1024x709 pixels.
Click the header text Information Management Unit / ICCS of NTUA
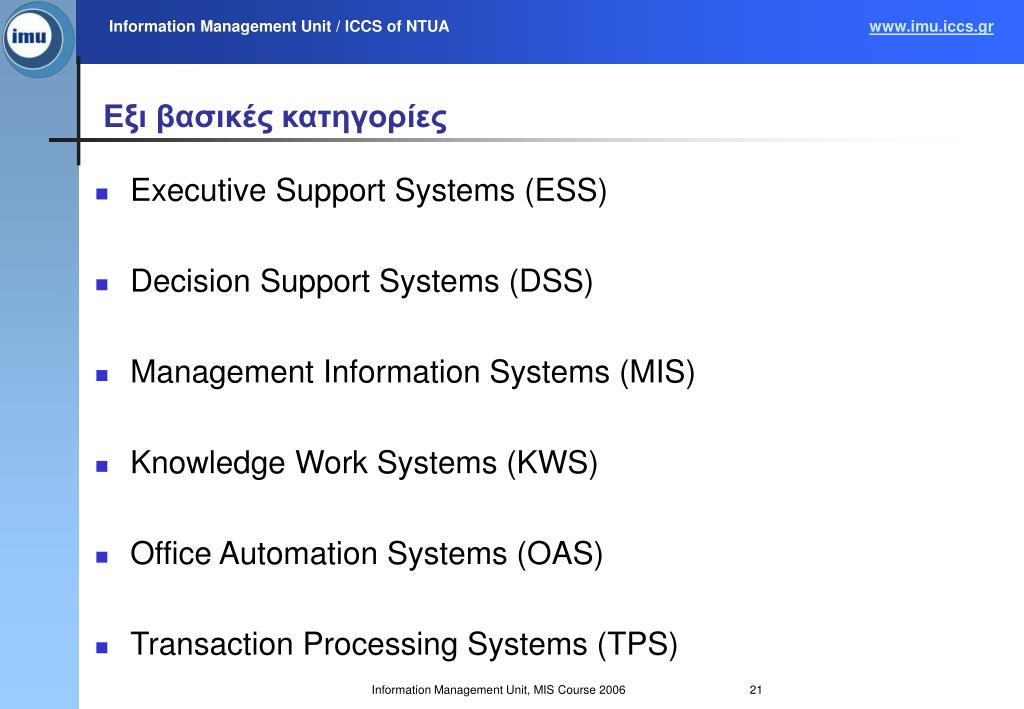tap(279, 27)
